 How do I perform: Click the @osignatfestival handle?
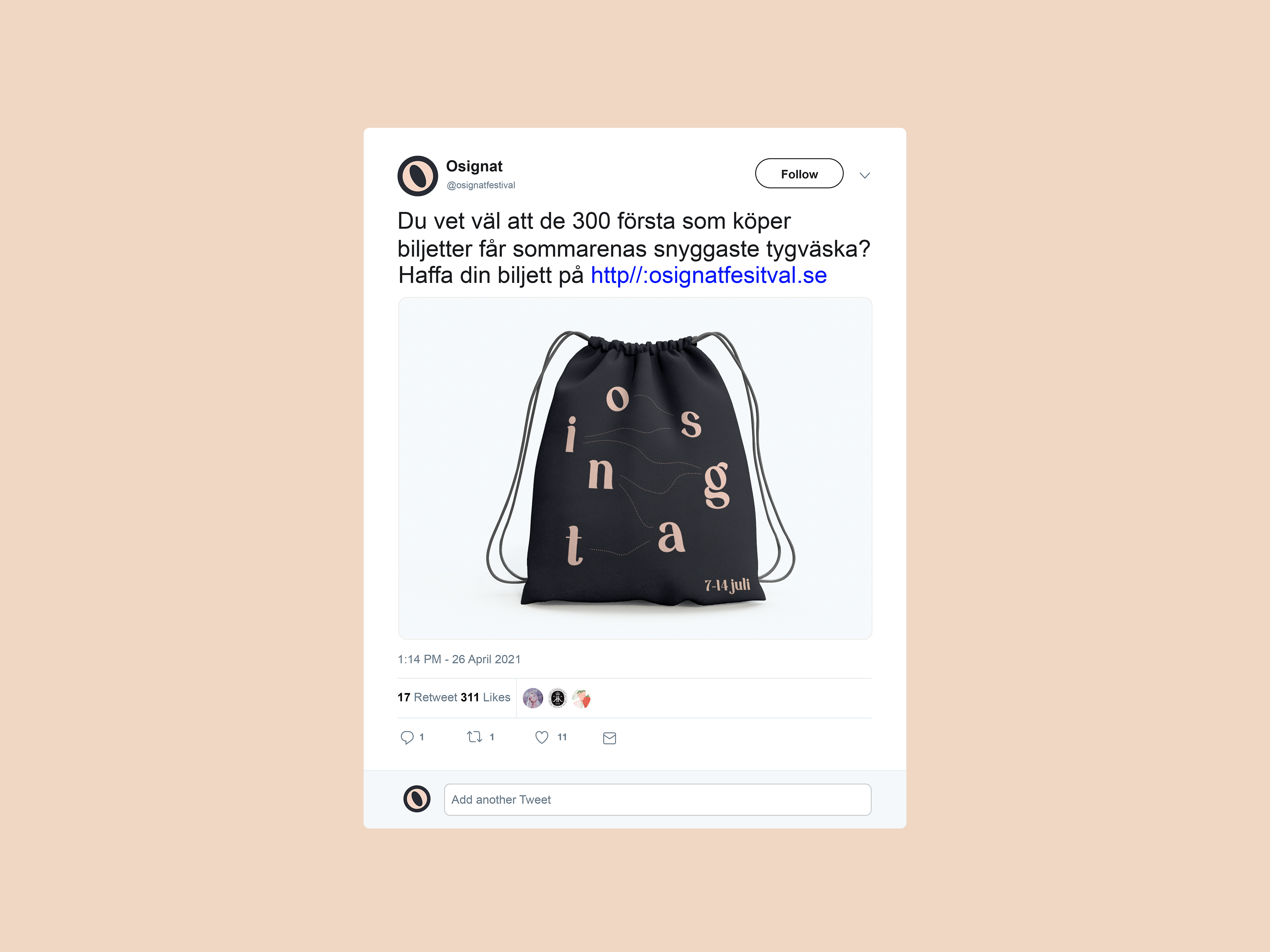(x=481, y=185)
